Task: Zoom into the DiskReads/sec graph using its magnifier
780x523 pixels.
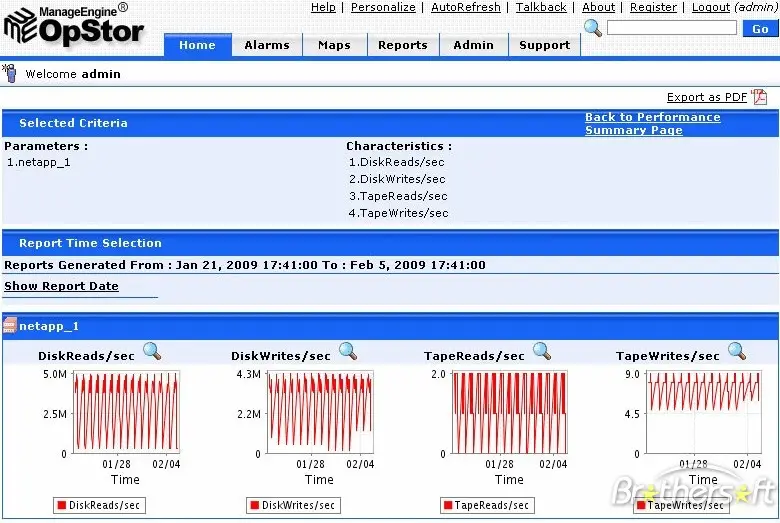Action: click(x=152, y=351)
